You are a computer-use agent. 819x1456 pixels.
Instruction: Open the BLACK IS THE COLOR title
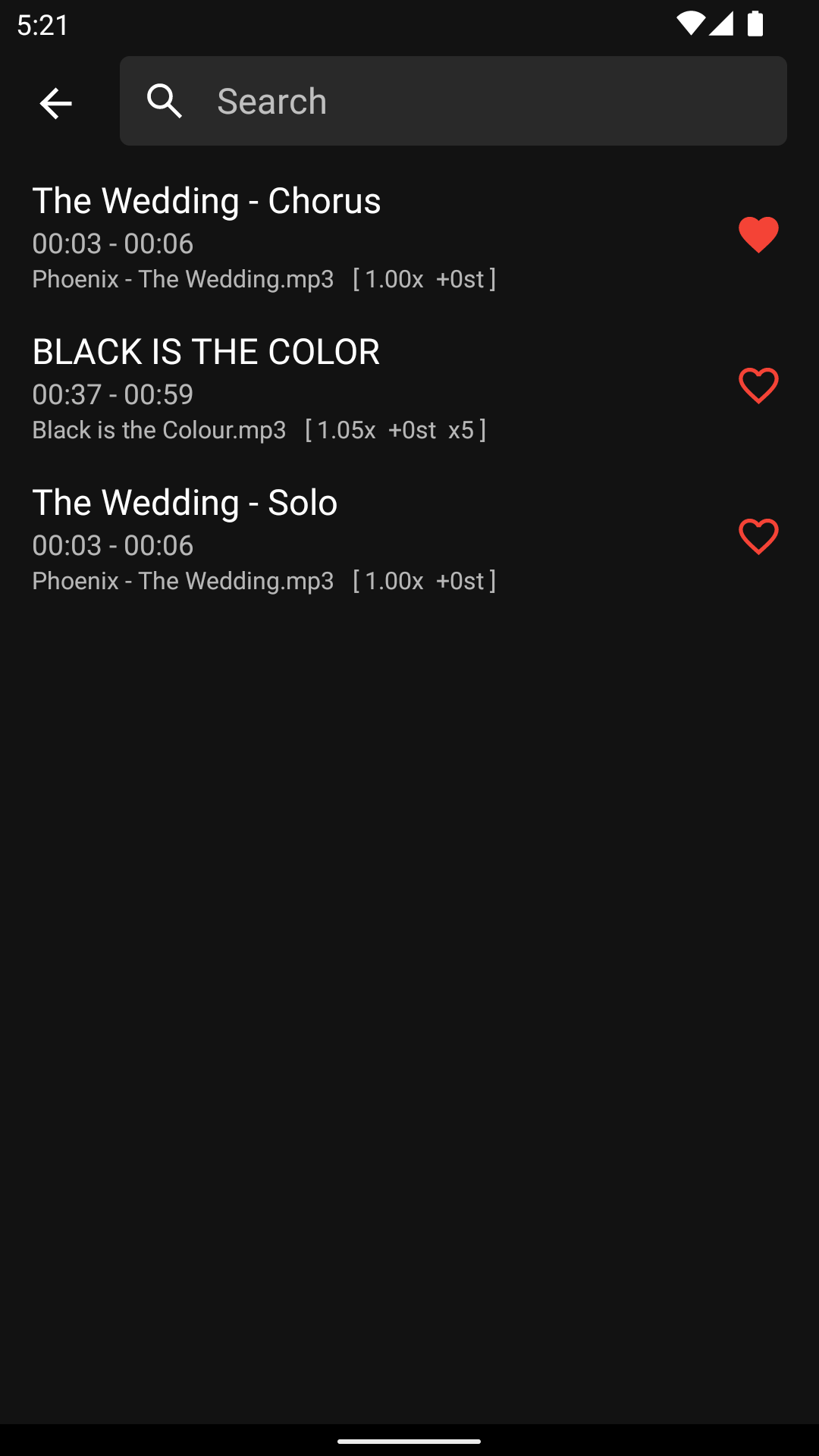click(x=206, y=351)
